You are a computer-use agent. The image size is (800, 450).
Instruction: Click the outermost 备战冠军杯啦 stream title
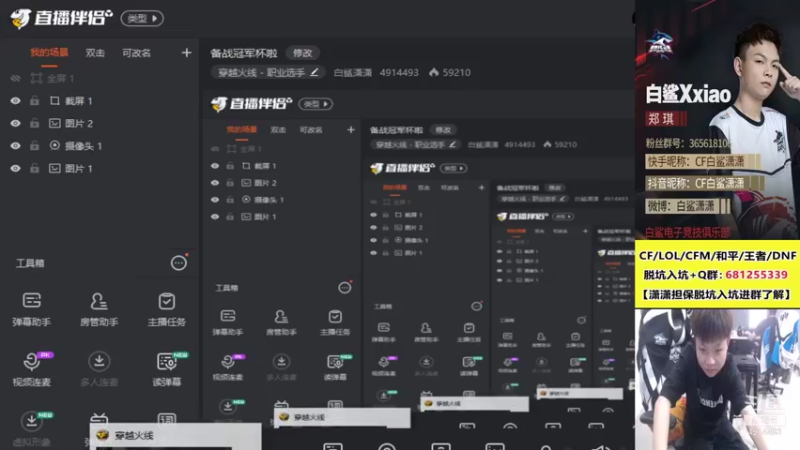244,53
